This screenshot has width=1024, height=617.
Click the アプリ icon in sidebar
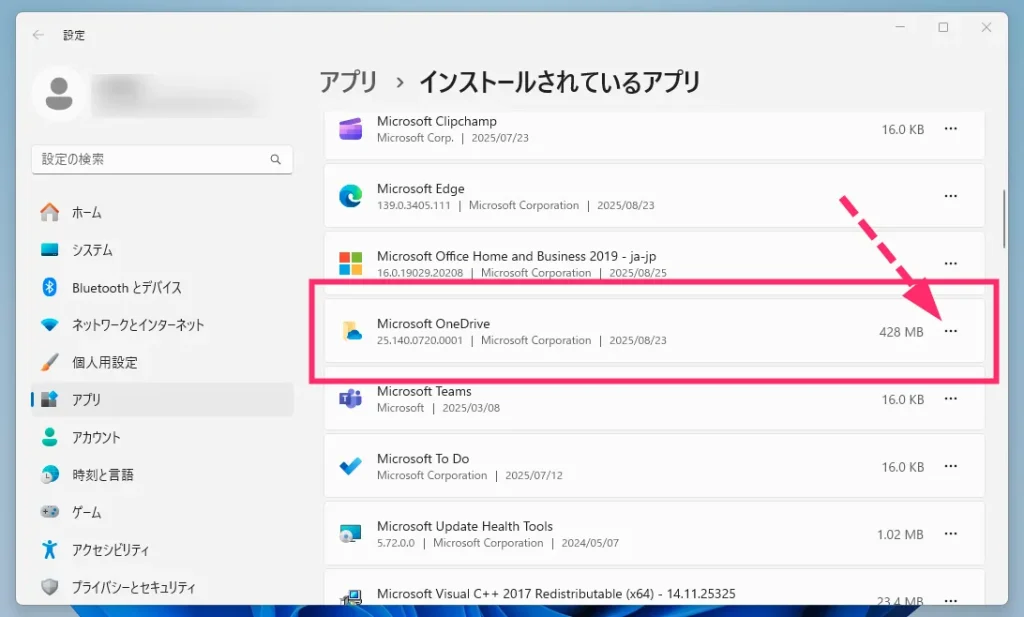[50, 399]
